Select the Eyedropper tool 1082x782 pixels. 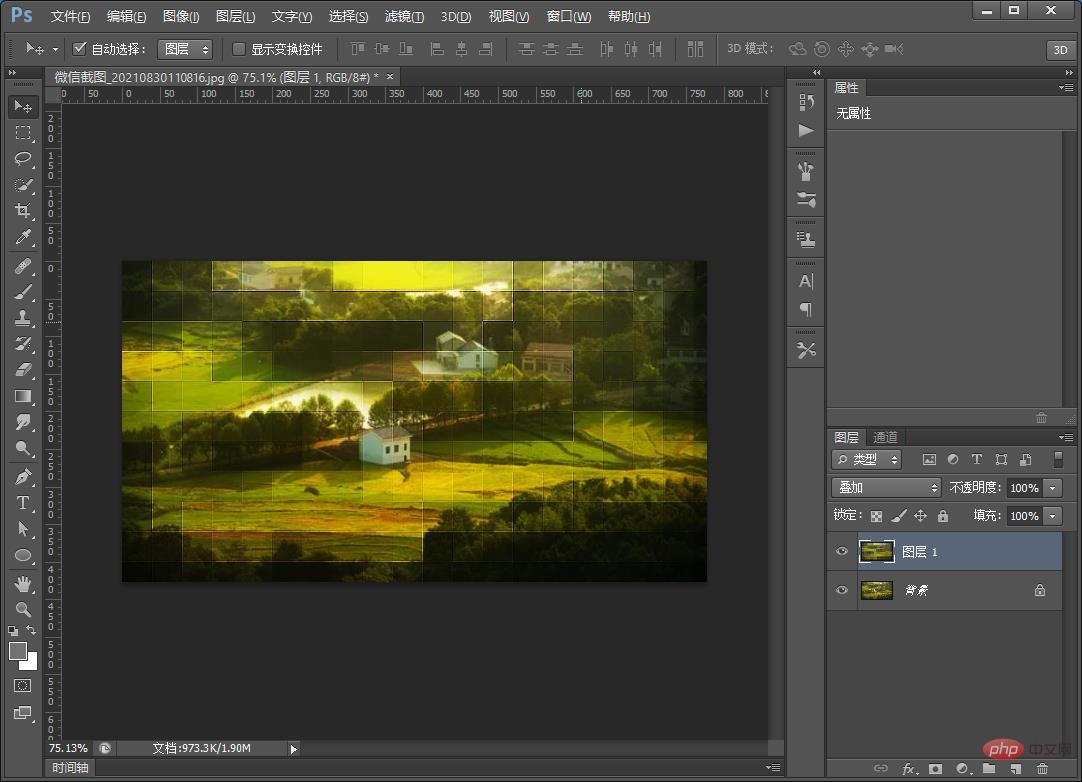click(23, 237)
